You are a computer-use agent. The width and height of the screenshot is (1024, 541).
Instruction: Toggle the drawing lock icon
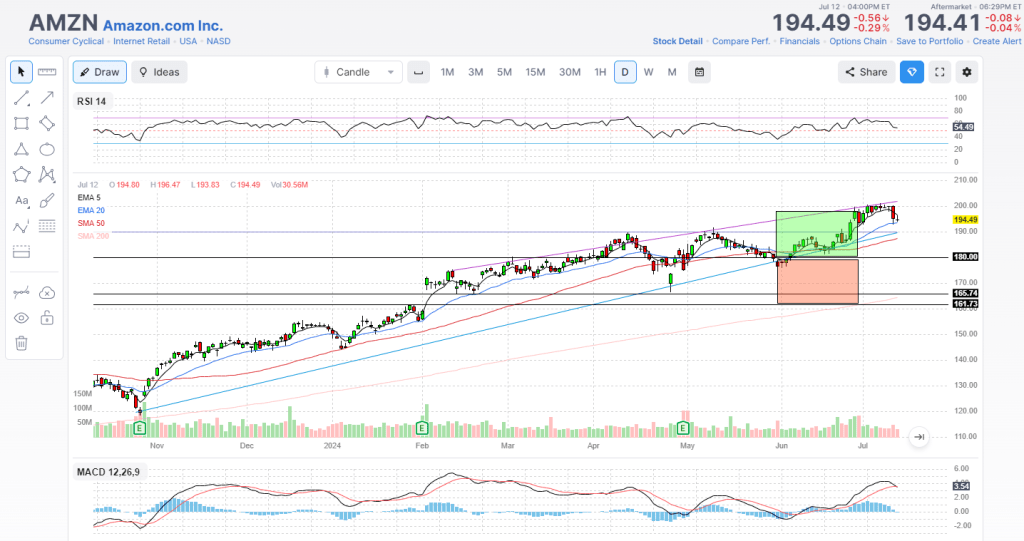tap(47, 318)
